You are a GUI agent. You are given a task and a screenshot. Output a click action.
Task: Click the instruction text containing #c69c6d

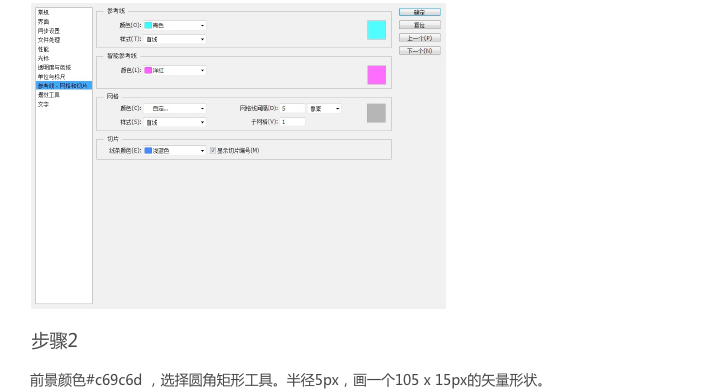(287, 380)
